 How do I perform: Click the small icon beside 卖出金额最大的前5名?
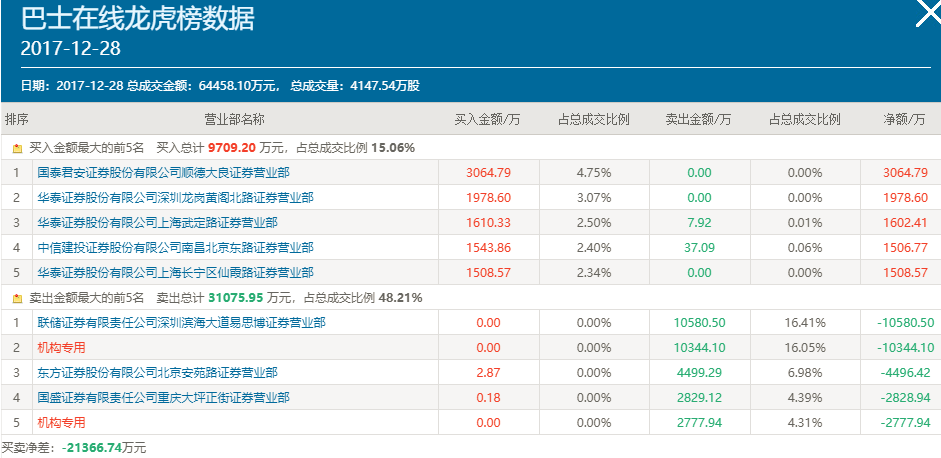(x=18, y=298)
